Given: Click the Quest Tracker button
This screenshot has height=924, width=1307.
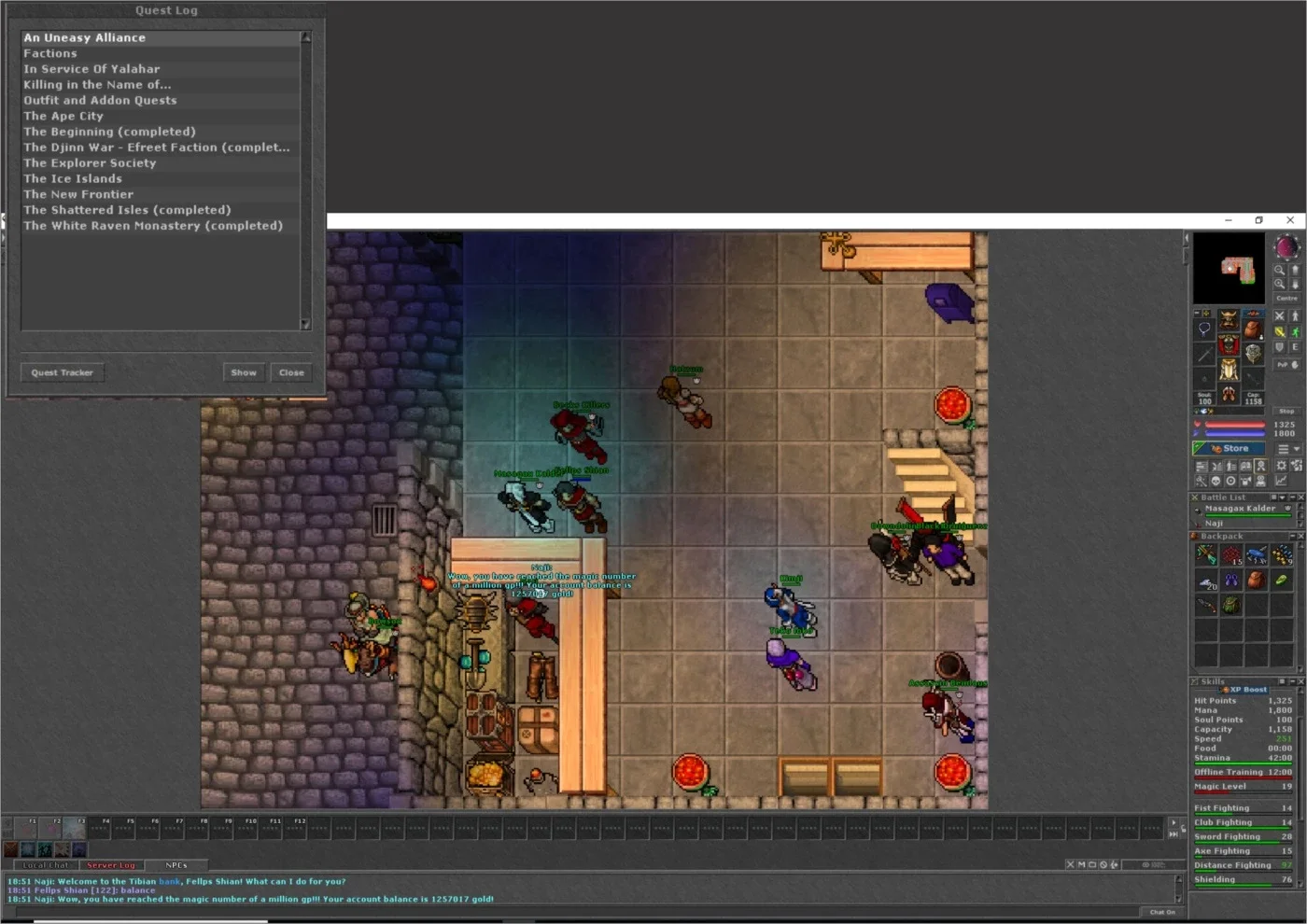Looking at the screenshot, I should click(x=62, y=372).
